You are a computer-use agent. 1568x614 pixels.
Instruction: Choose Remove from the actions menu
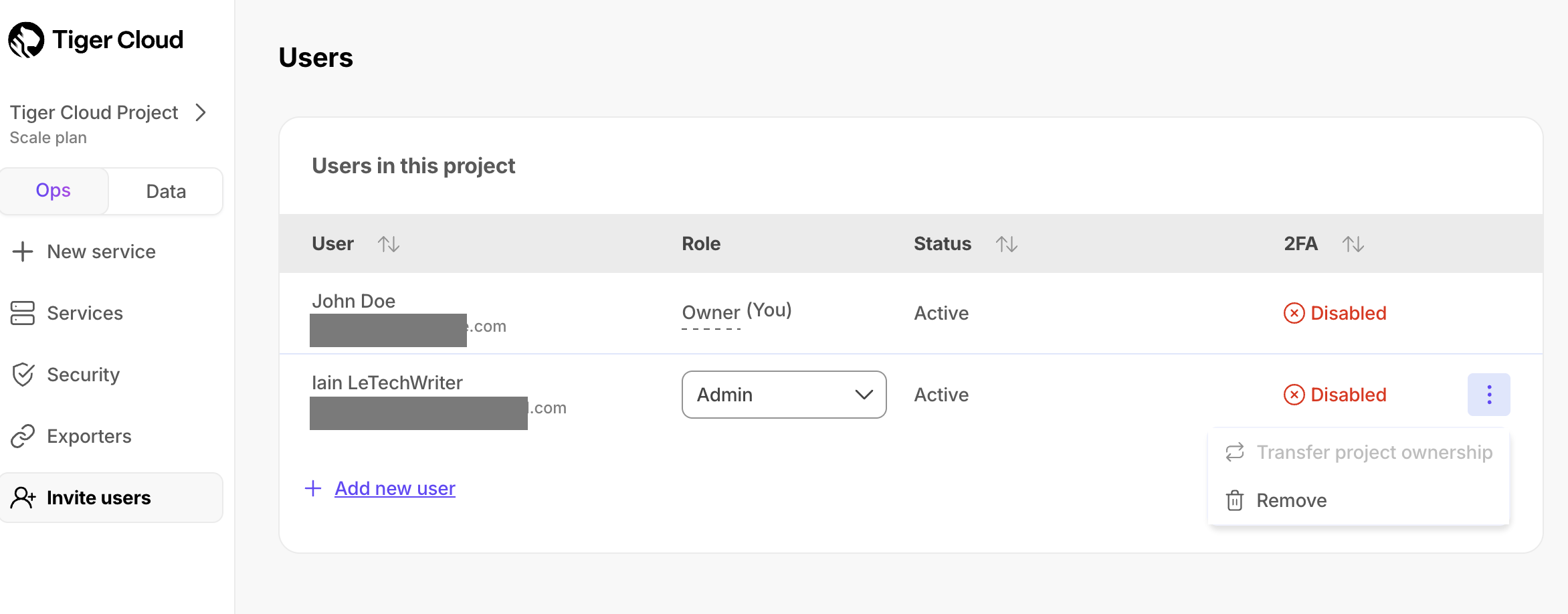point(1292,500)
